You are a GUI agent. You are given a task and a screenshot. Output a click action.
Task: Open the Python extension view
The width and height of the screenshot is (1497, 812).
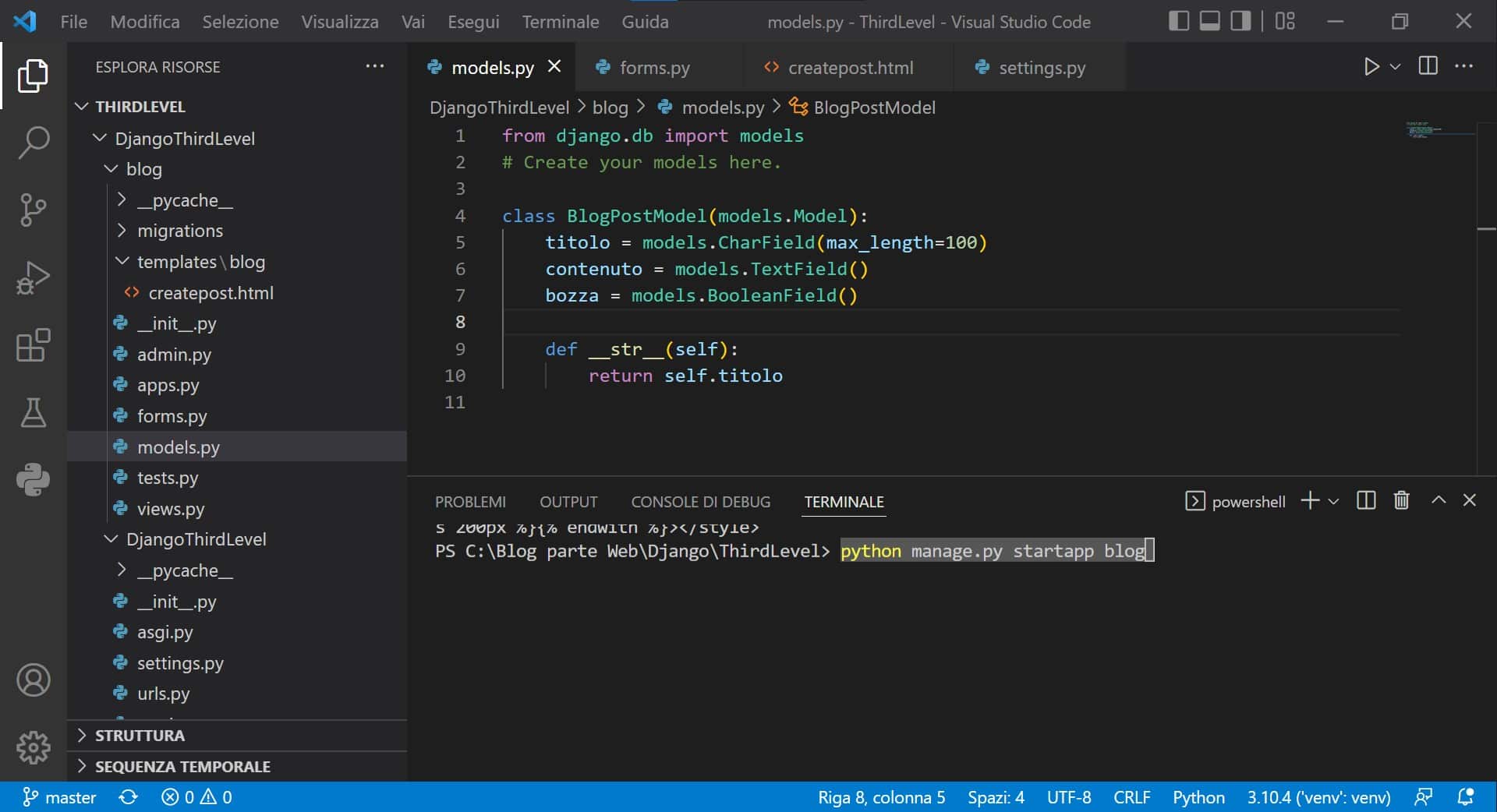click(x=33, y=479)
